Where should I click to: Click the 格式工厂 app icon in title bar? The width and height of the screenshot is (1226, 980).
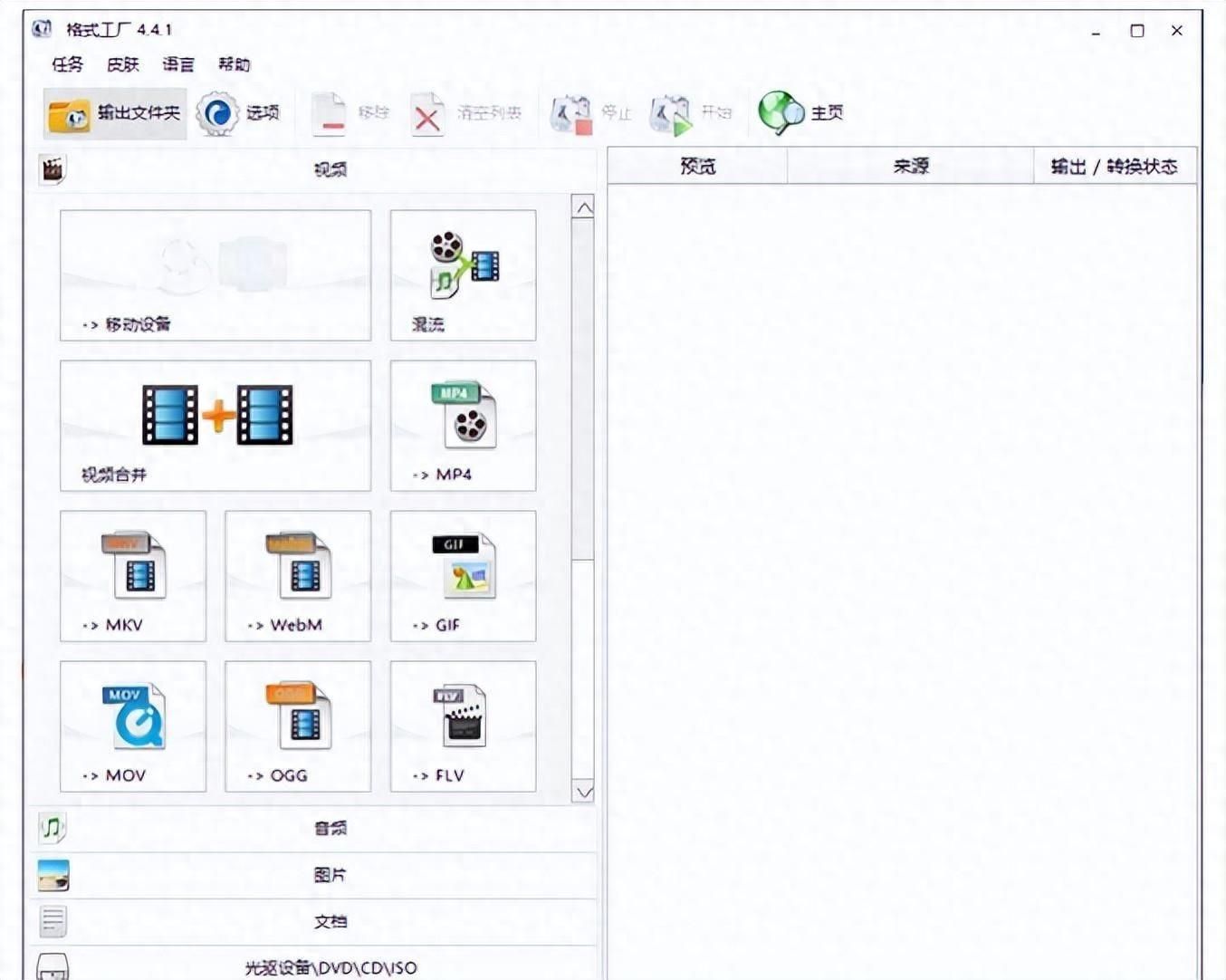[43, 29]
